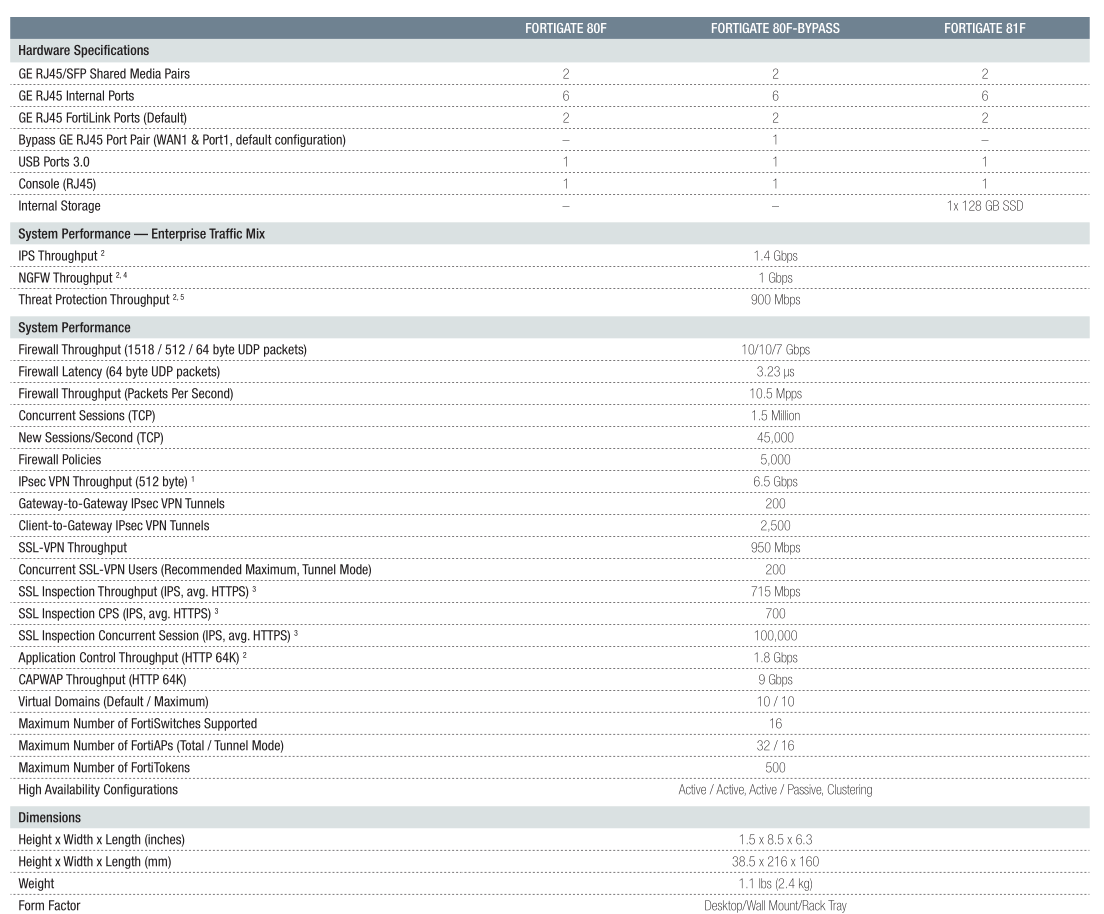
Task: Click the GE RJ45/SFP Shared Media Pairs row label
Action: click(104, 73)
